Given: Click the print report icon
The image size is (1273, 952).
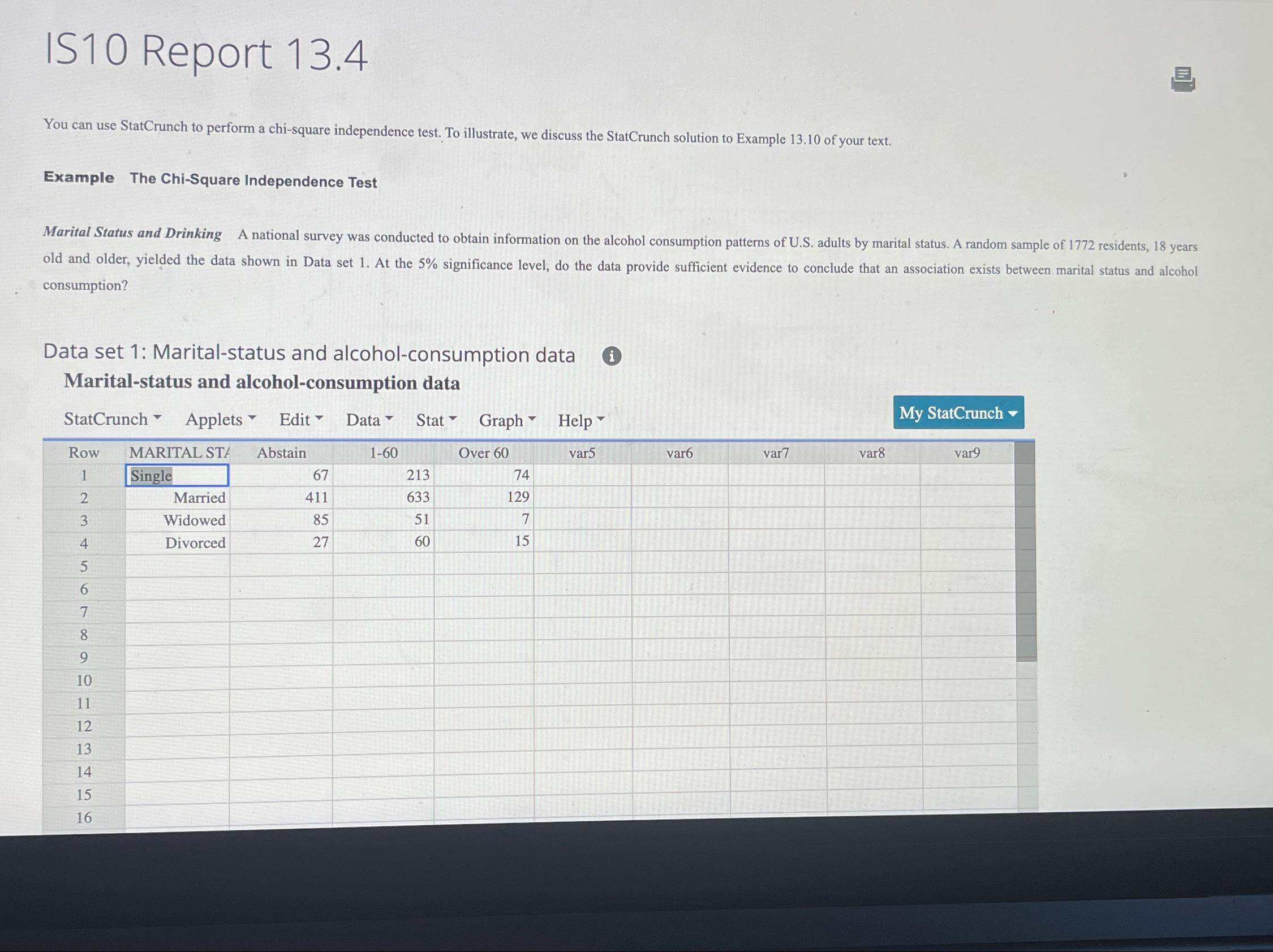Looking at the screenshot, I should (1182, 79).
